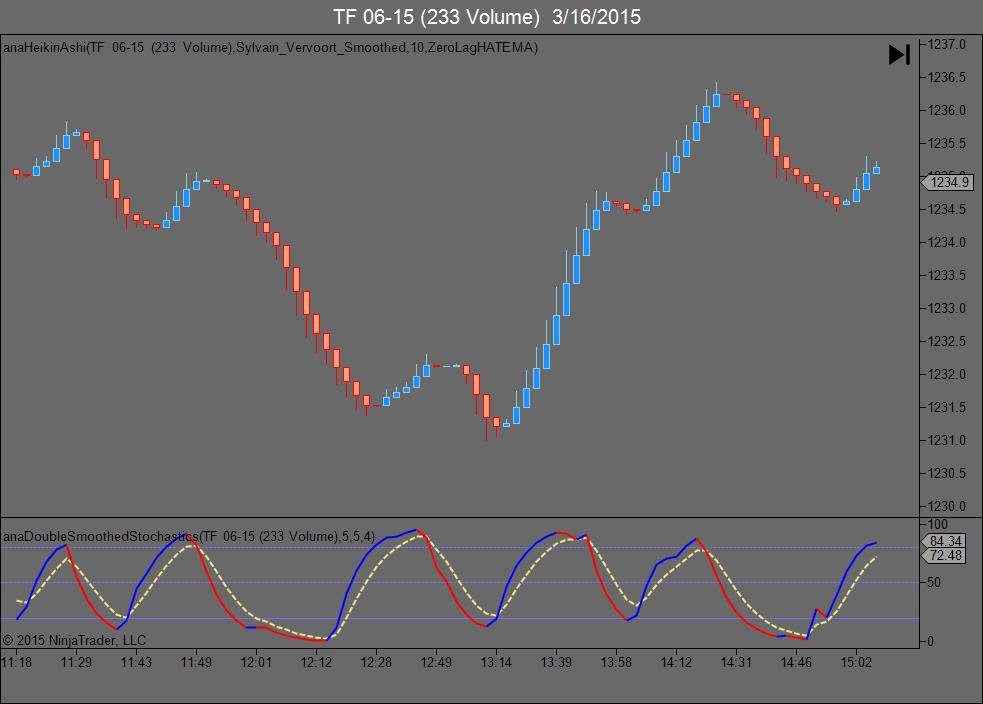Click the anaHeikinAshi indicator label
The image size is (983, 704).
(270, 48)
